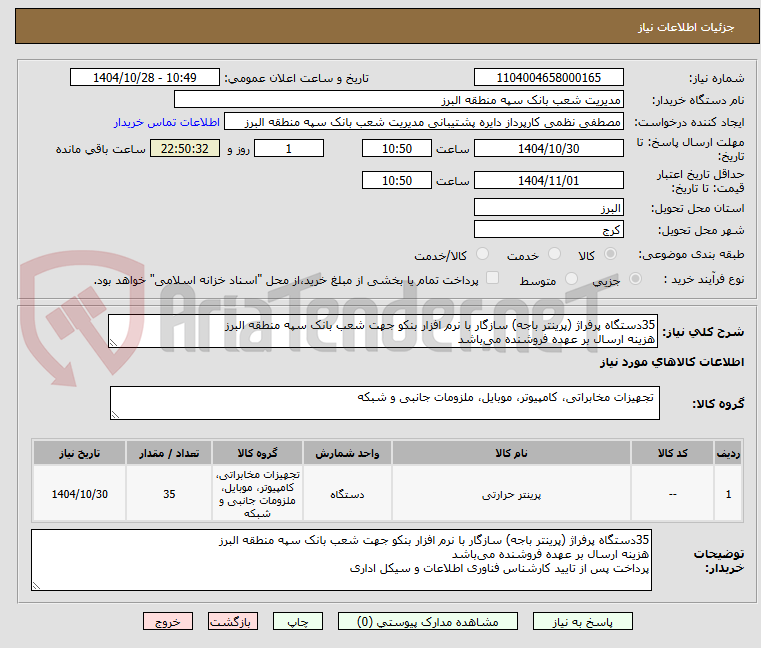Click the quantity cell showing 35
The image size is (761, 648).
coord(169,494)
